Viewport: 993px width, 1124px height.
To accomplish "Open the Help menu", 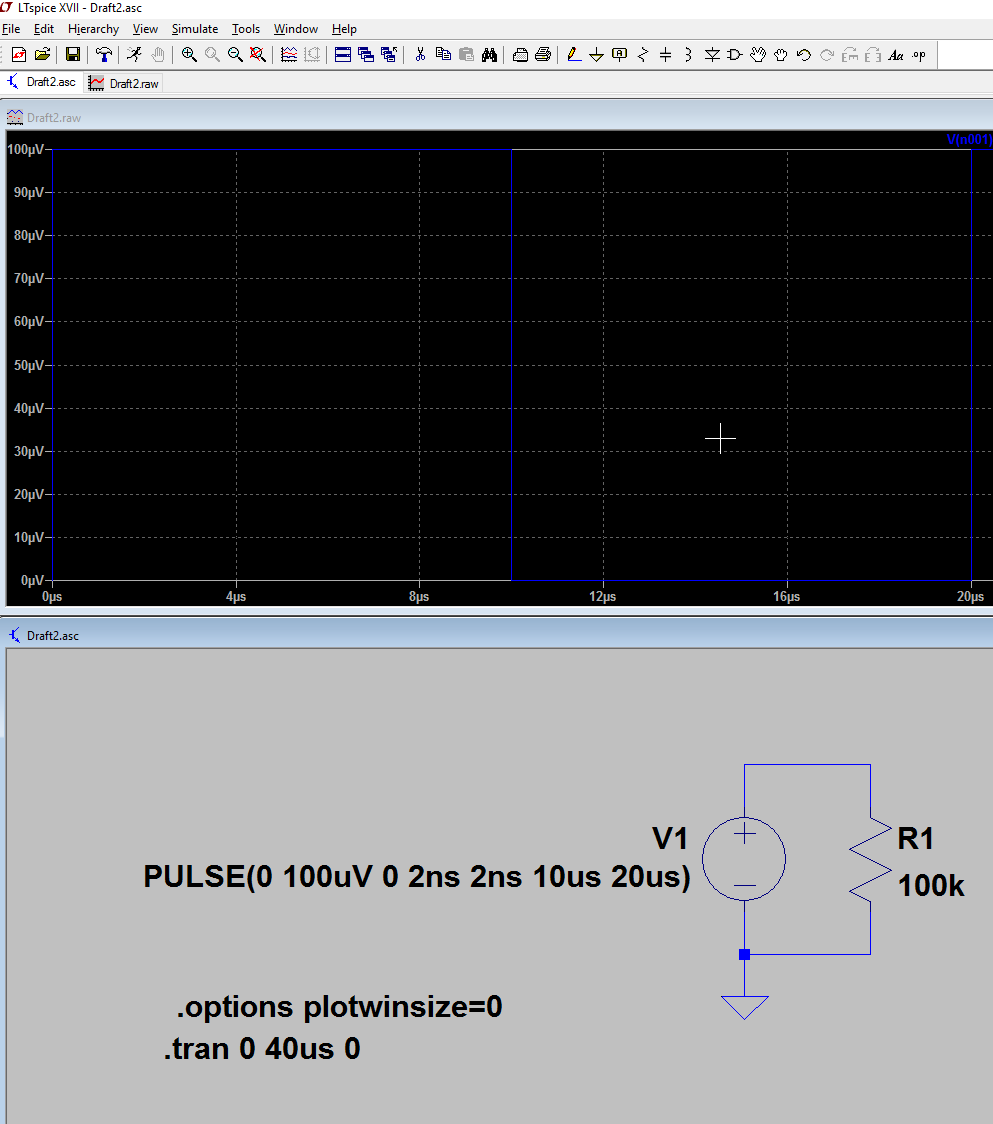I will (x=344, y=29).
